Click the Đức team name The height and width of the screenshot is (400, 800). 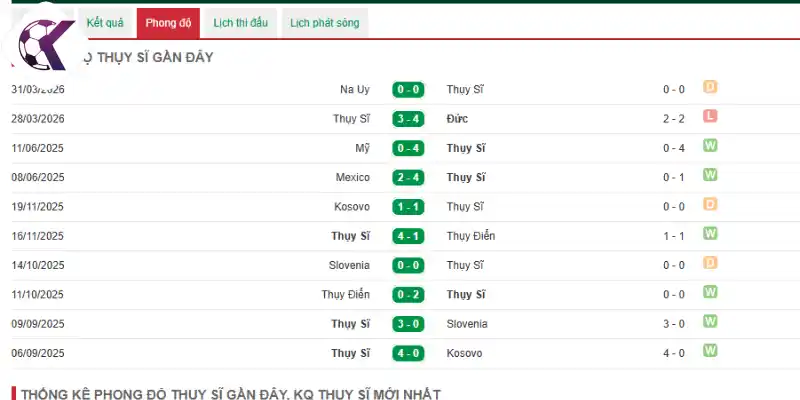pos(457,119)
